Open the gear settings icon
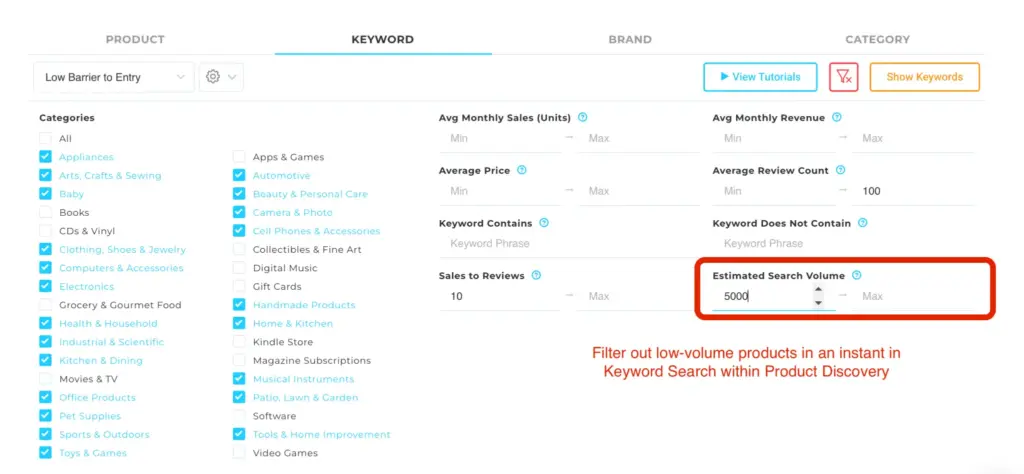The width and height of the screenshot is (1024, 474). (213, 77)
